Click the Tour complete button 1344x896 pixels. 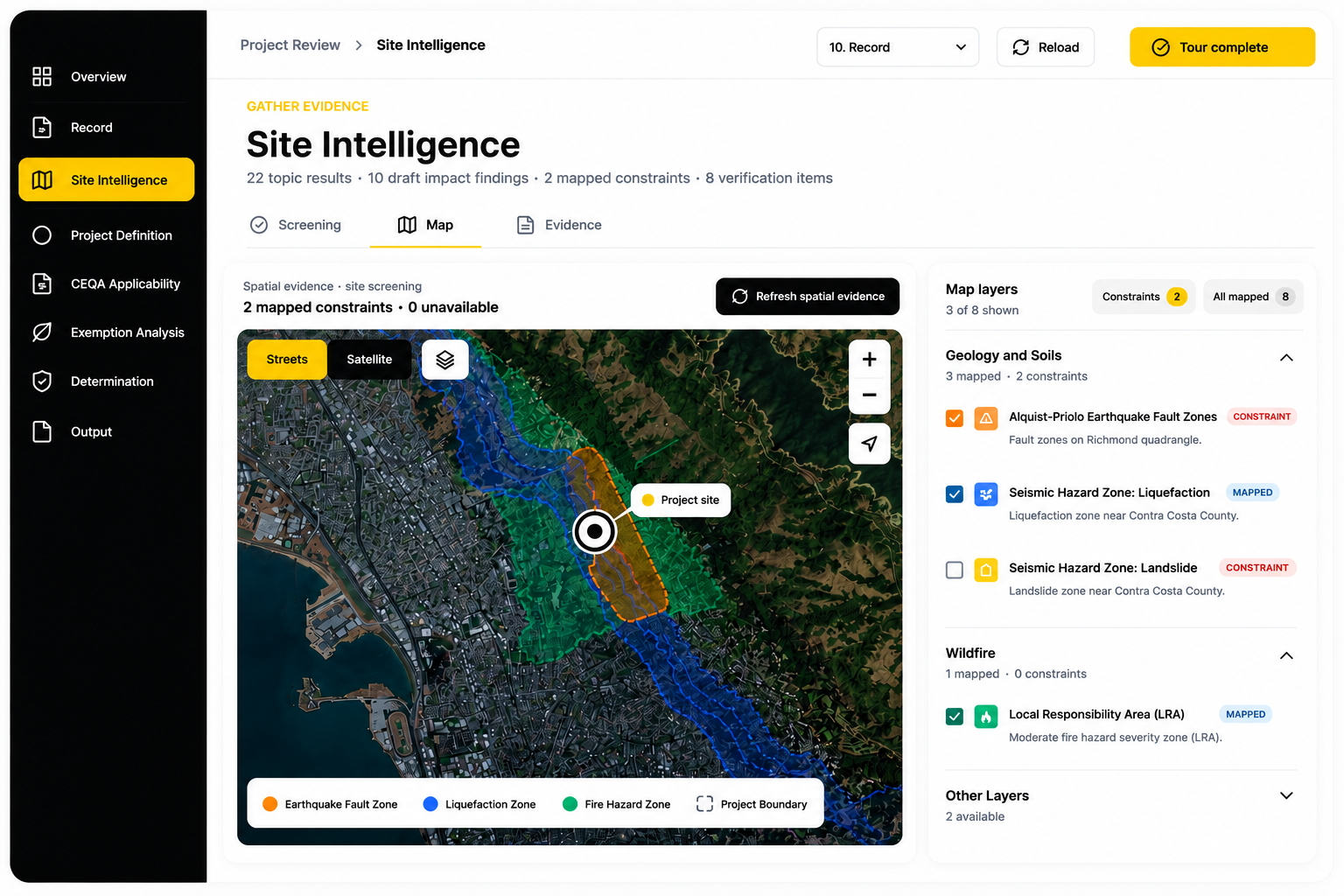click(x=1222, y=47)
